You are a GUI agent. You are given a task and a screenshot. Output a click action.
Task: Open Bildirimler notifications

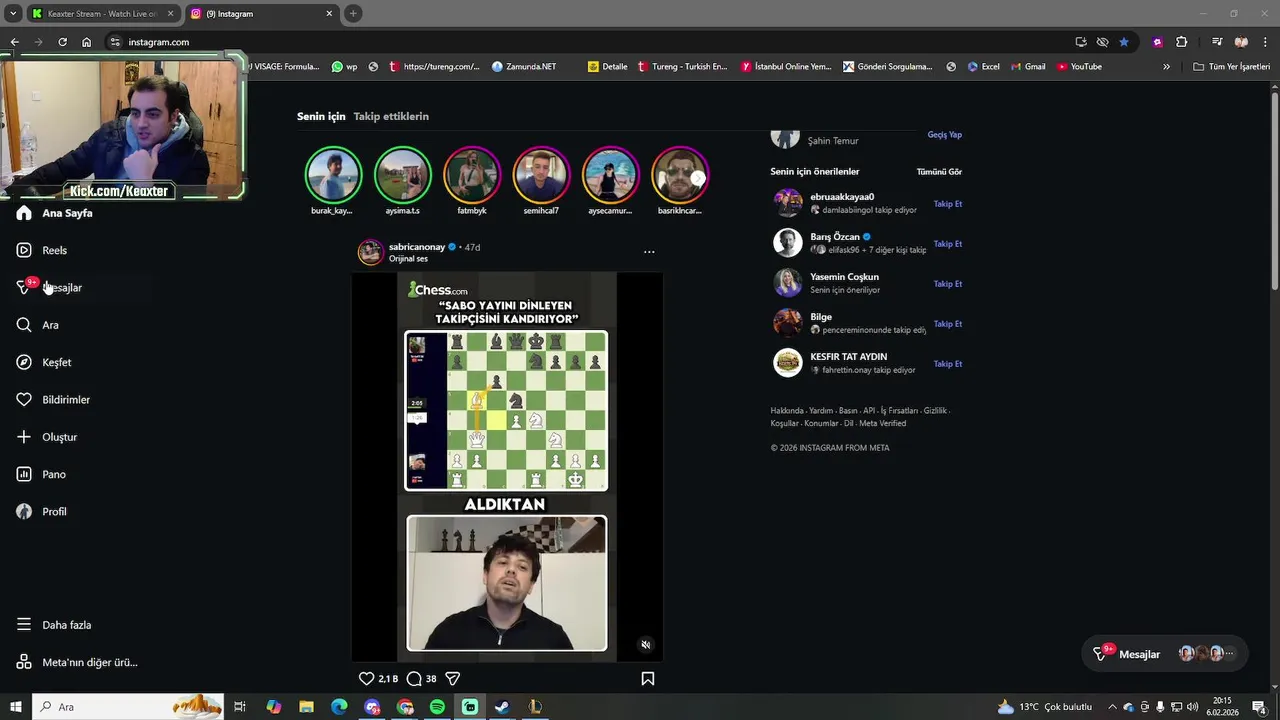[53, 400]
